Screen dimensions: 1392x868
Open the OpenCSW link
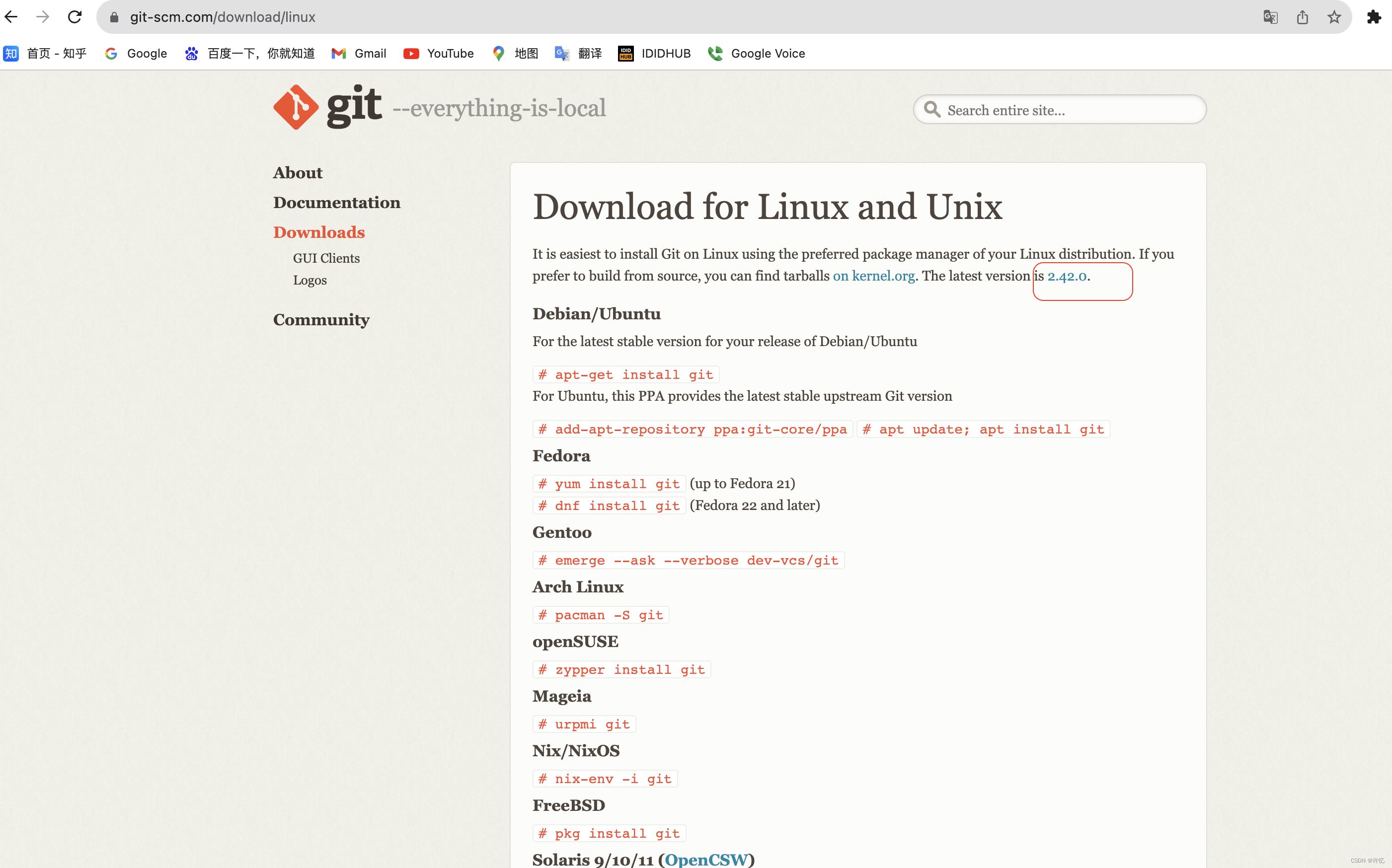[706, 860]
